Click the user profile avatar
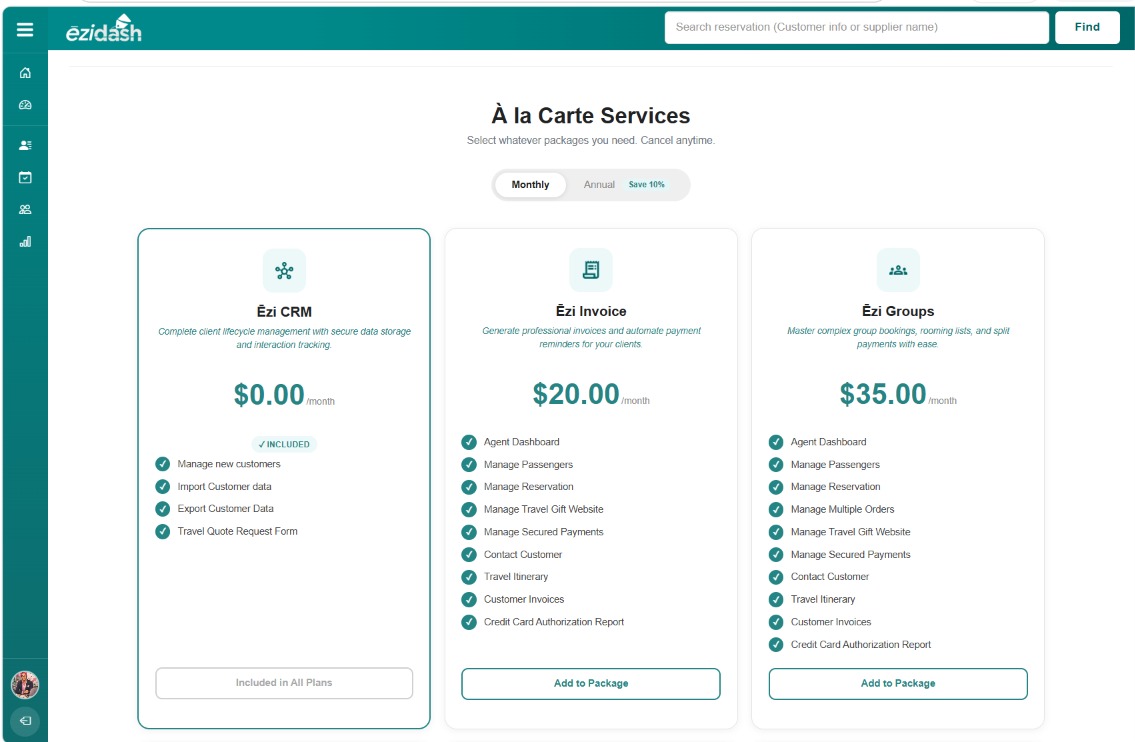Screen dimensions: 1135x742 pos(25,684)
